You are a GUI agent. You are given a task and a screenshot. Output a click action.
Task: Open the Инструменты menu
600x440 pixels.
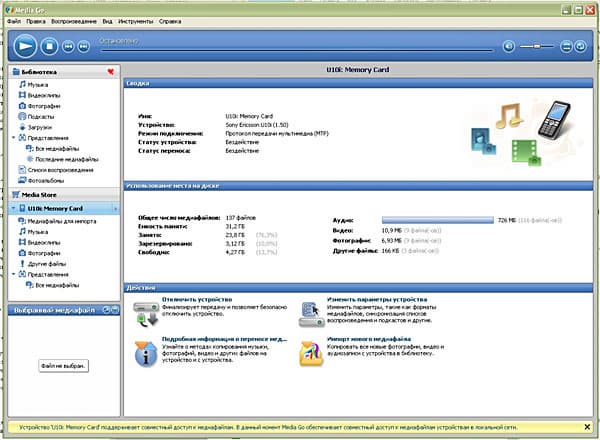135,21
